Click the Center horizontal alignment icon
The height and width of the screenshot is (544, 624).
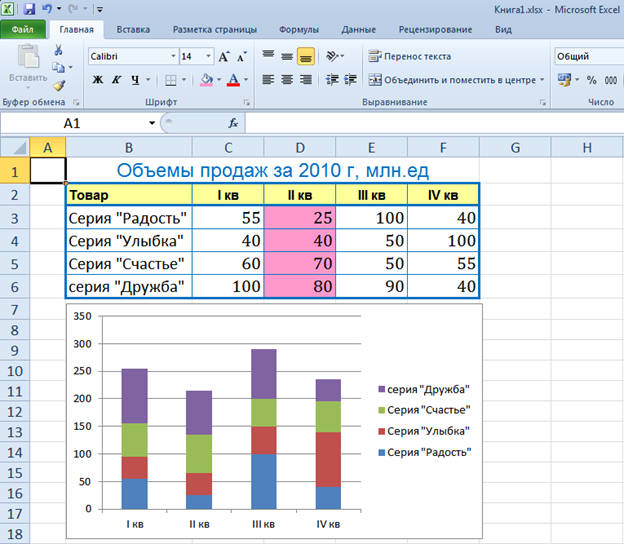pyautogui.click(x=287, y=79)
